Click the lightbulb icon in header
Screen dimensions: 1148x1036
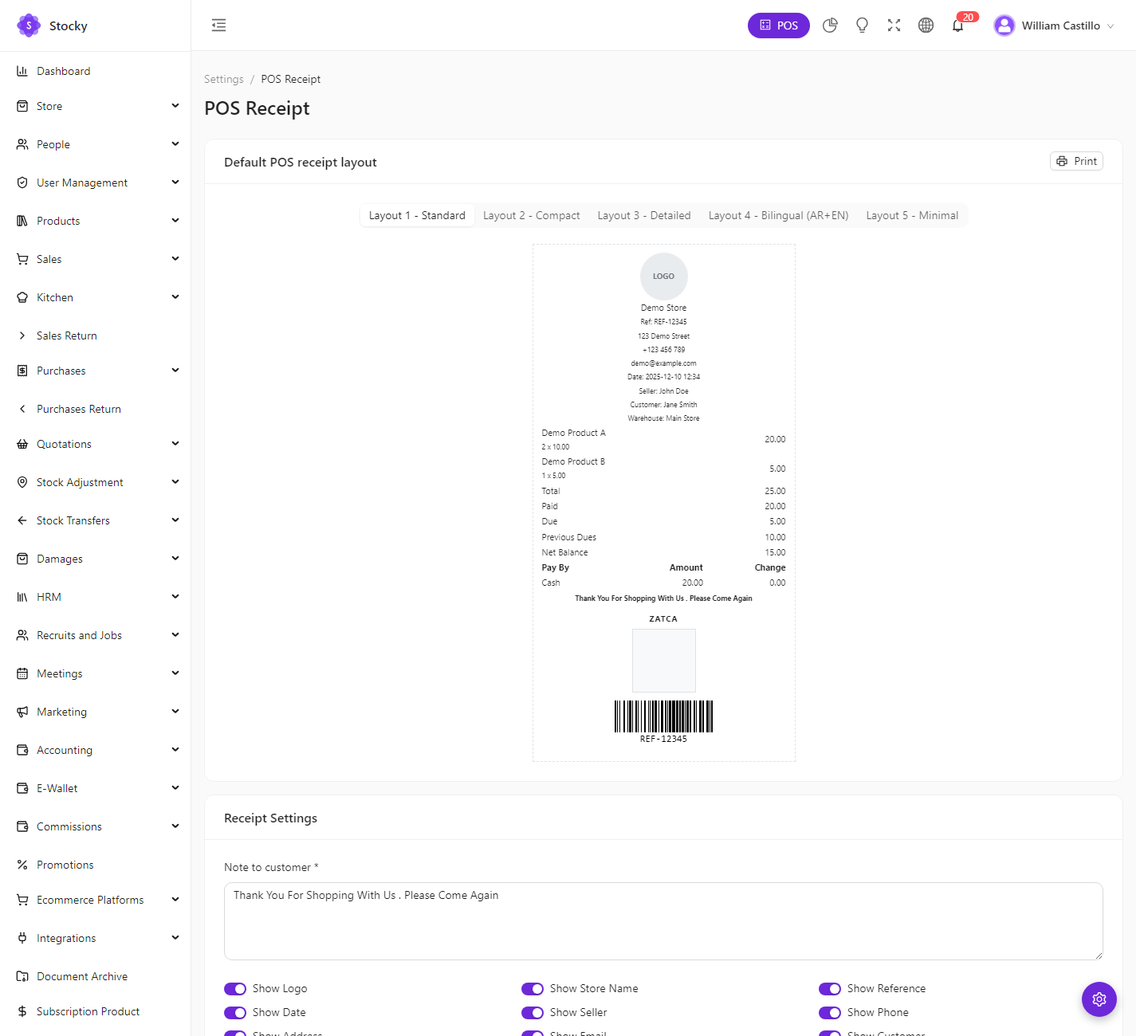862,26
